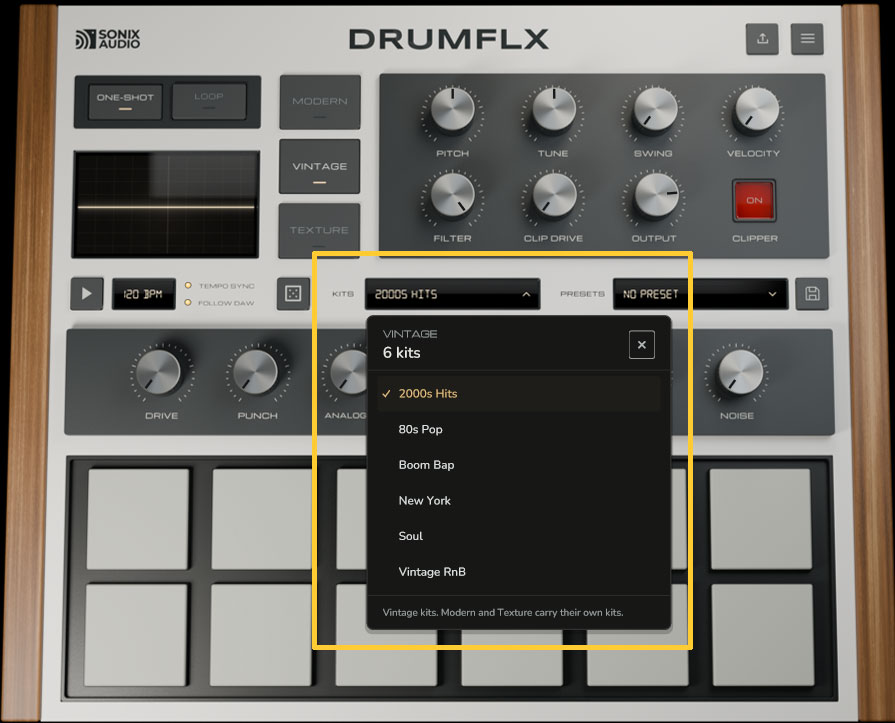
Task: Click the Sonix Audio logo
Action: point(108,39)
